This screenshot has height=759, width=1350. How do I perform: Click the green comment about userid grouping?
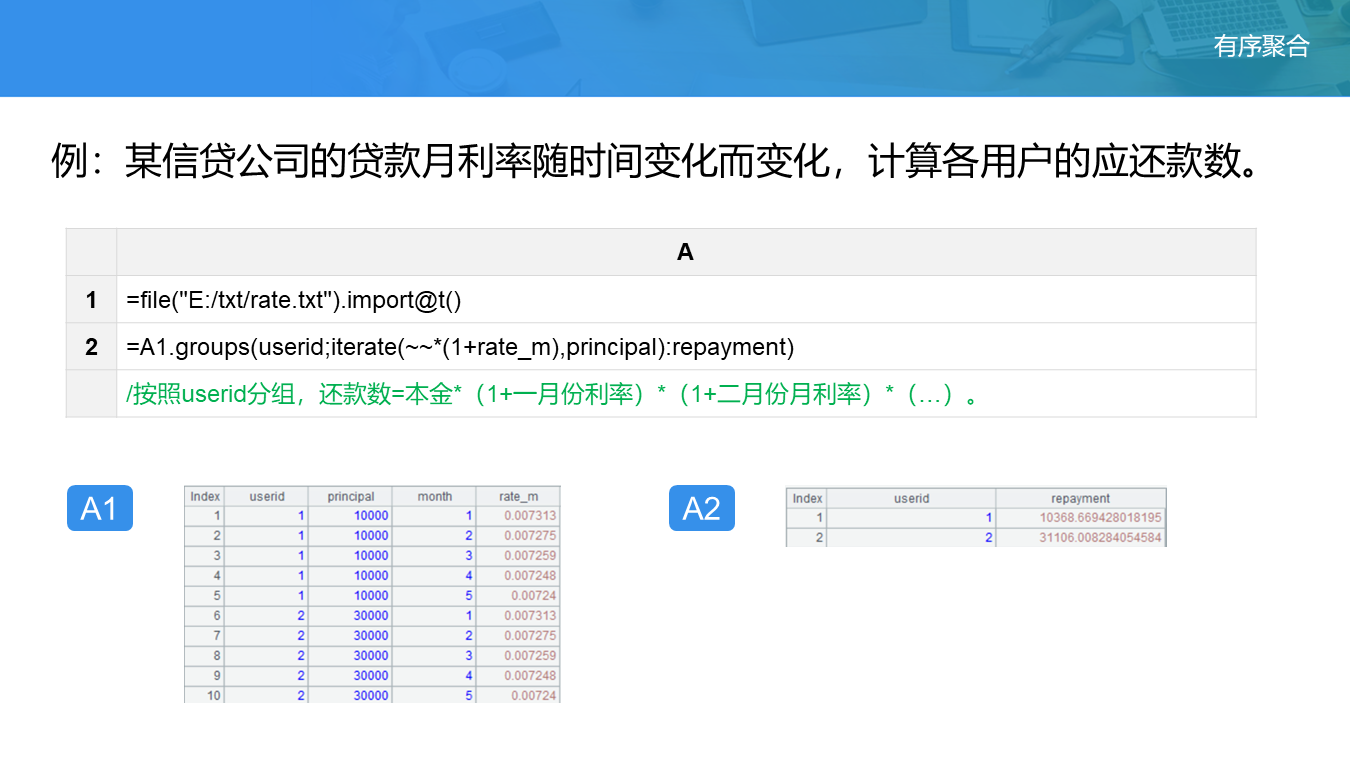(x=551, y=395)
